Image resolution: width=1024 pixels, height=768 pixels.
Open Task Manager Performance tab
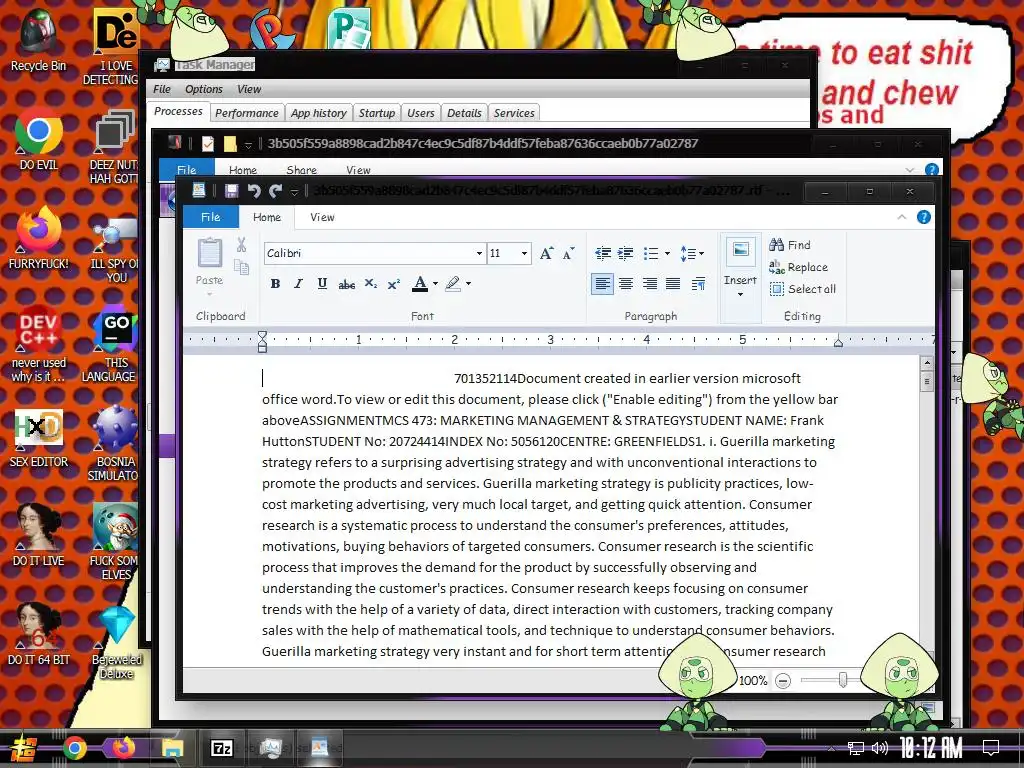click(247, 113)
